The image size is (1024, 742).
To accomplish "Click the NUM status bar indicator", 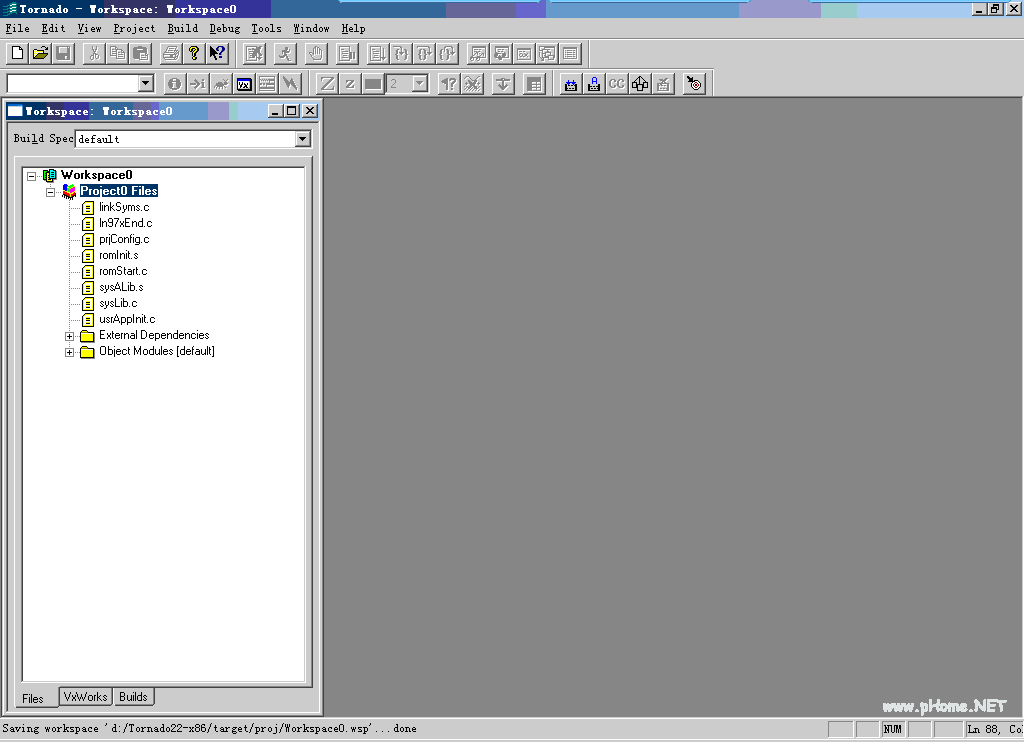I will tap(893, 729).
